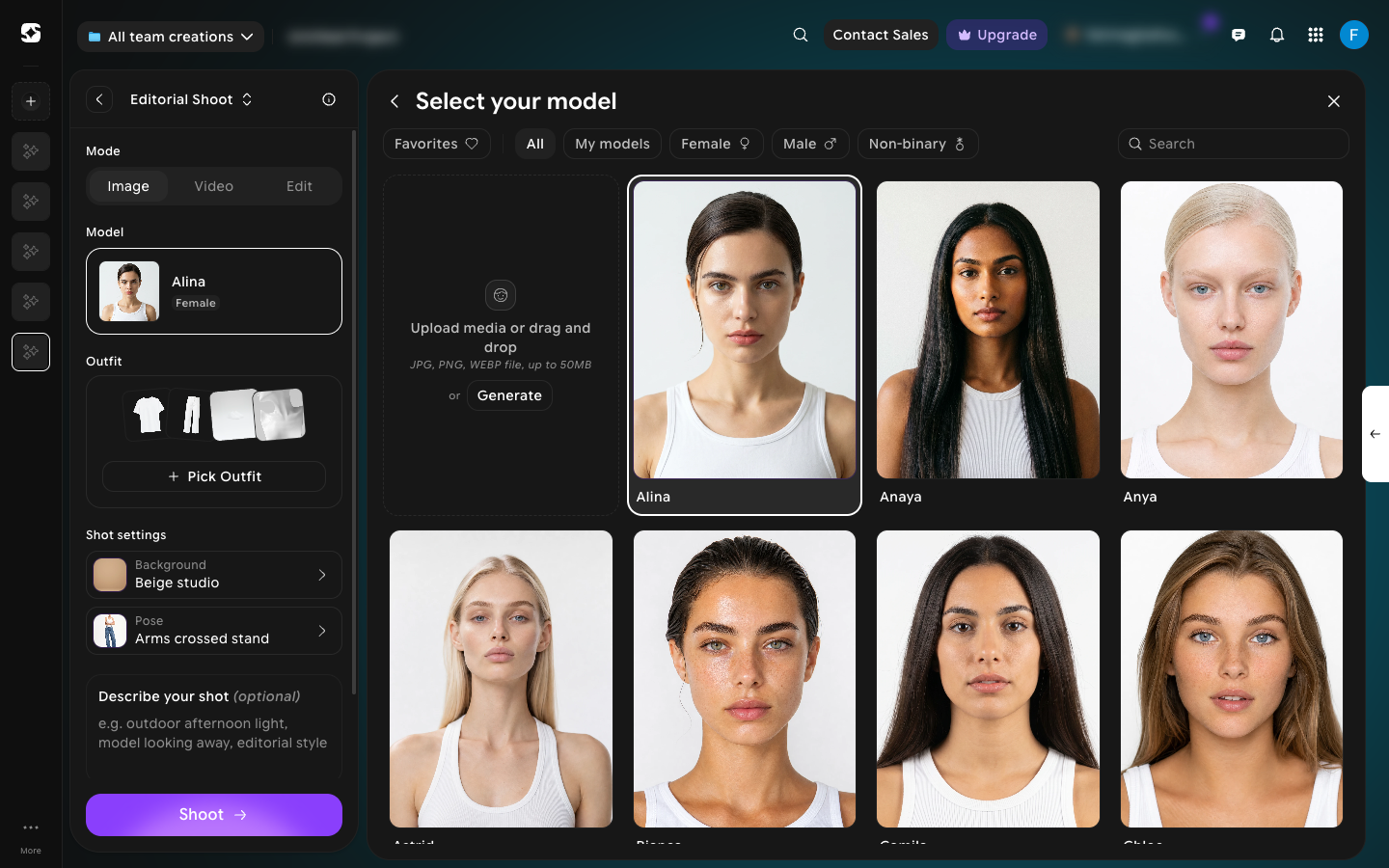Go back using the arrow beside Select your model

coord(395,101)
